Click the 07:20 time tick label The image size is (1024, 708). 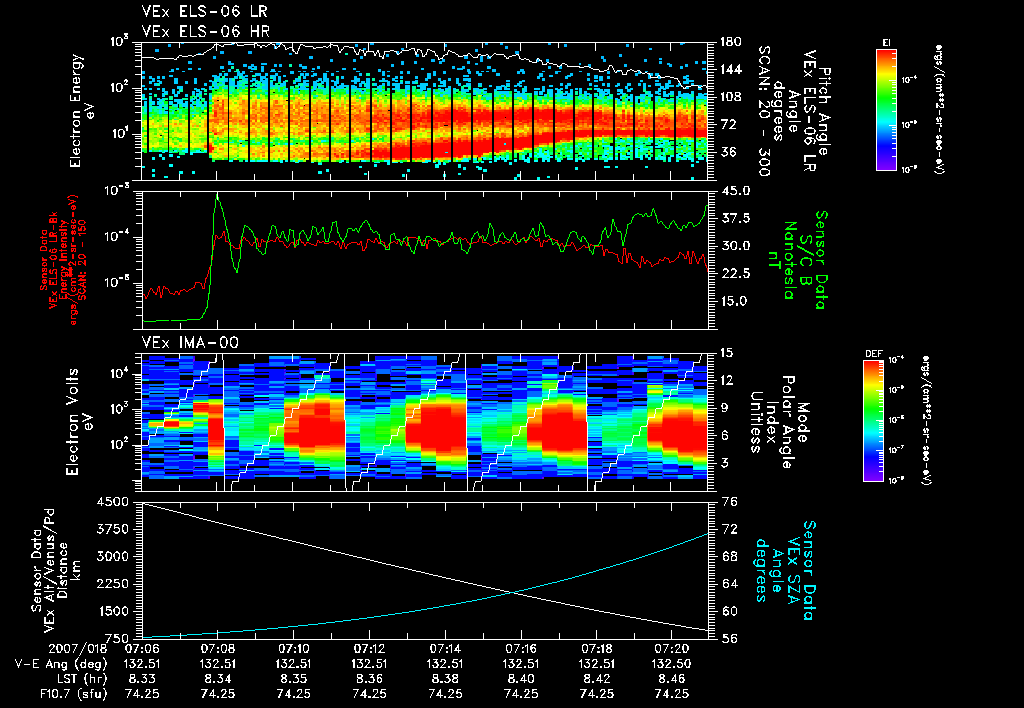672,649
